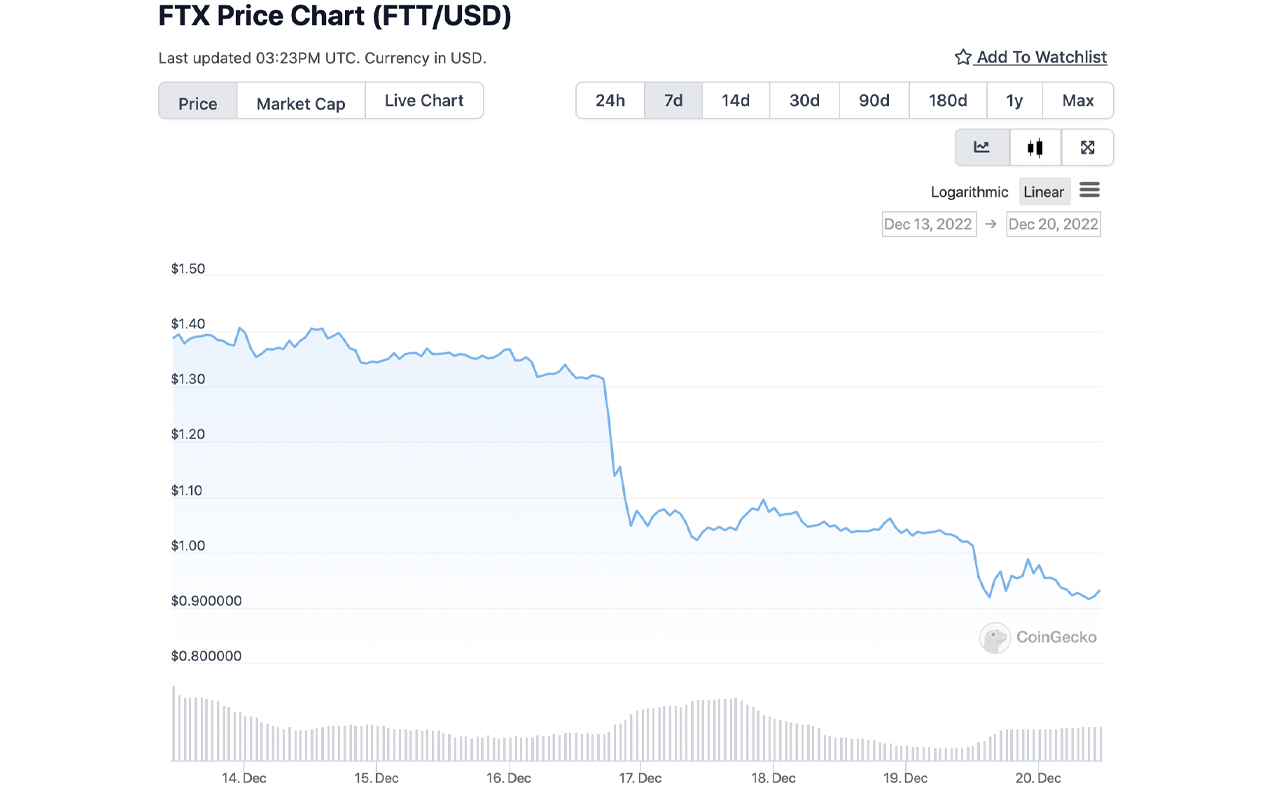The width and height of the screenshot is (1280, 800).
Task: Click the Add To Watchlist link
Action: pyautogui.click(x=1041, y=57)
